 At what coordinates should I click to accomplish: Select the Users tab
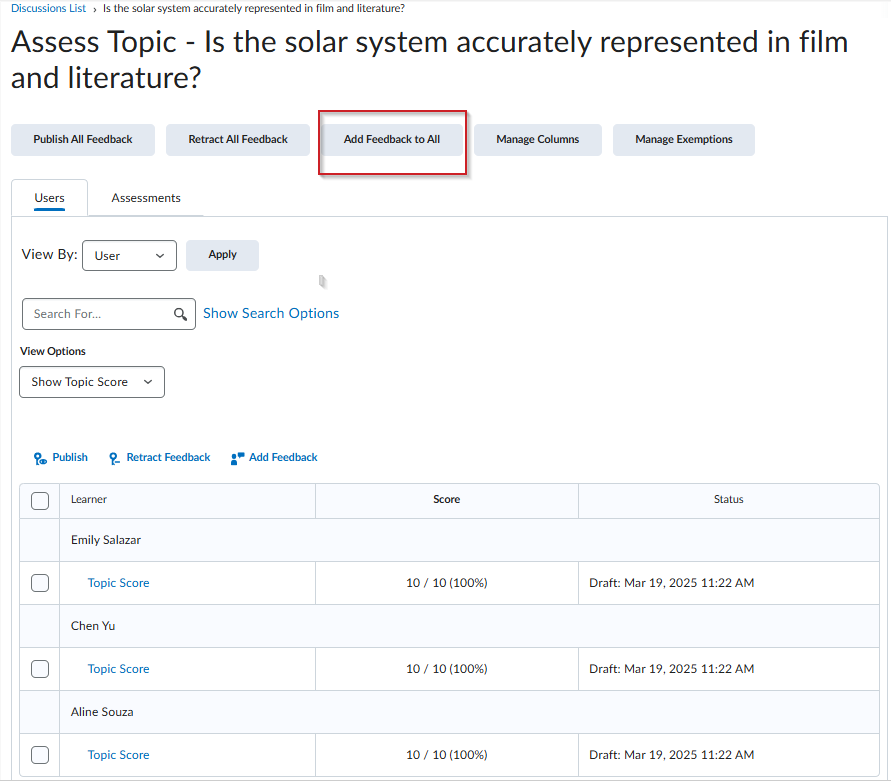click(49, 198)
